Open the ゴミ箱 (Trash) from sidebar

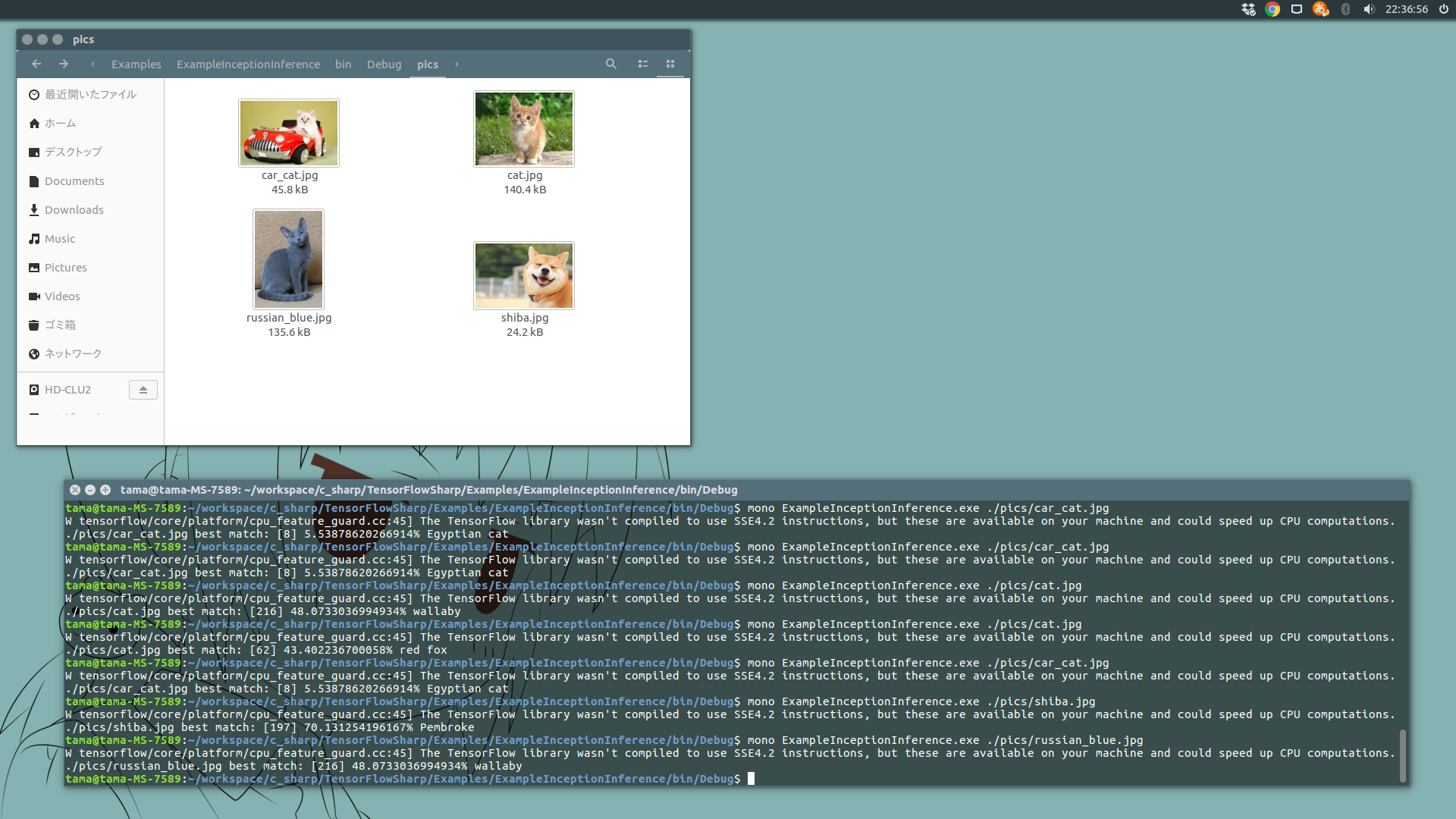tap(59, 325)
